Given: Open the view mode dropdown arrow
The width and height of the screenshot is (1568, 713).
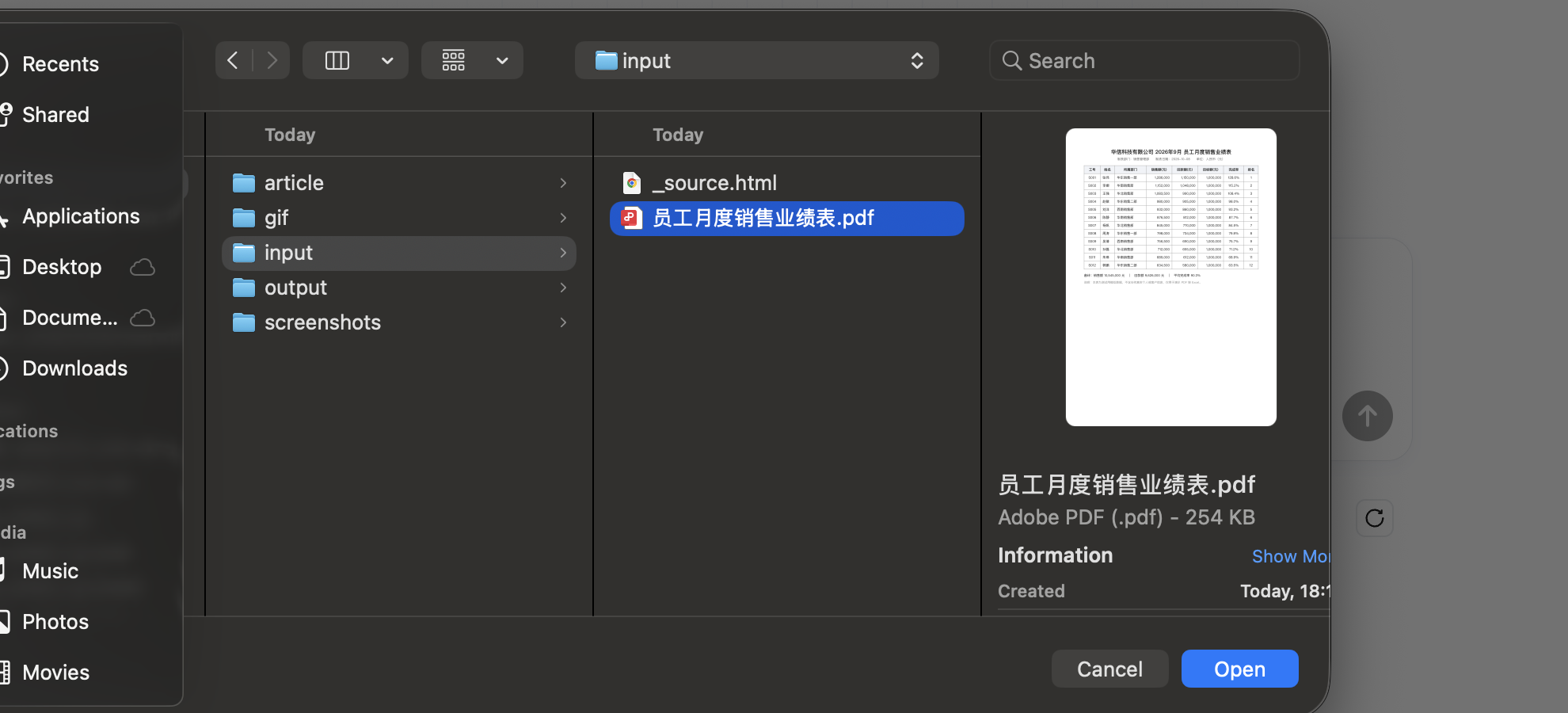Looking at the screenshot, I should (x=387, y=60).
